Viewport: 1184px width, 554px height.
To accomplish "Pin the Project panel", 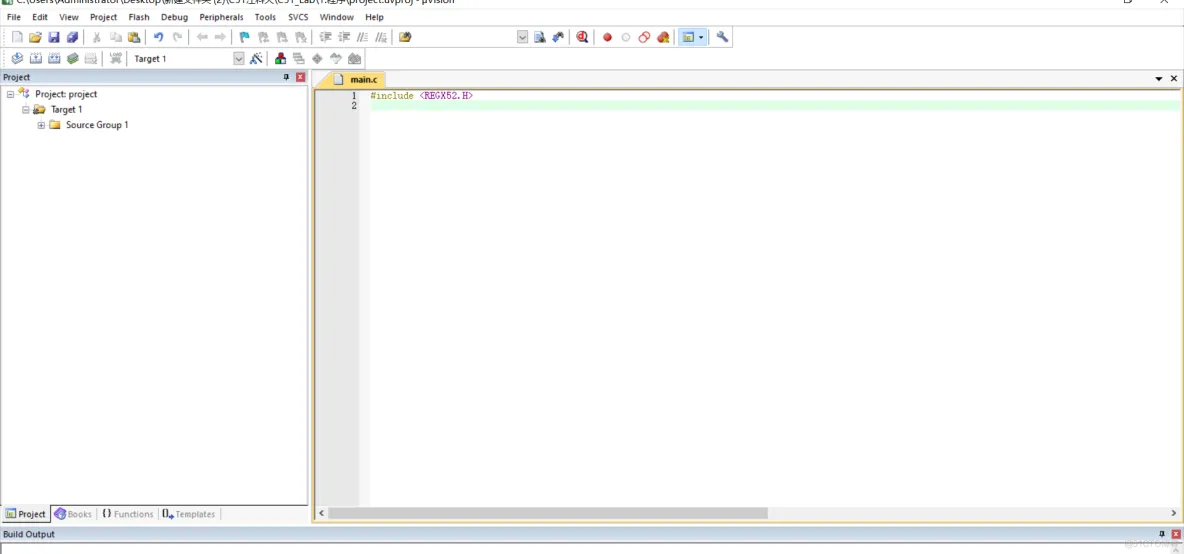I will 286,77.
